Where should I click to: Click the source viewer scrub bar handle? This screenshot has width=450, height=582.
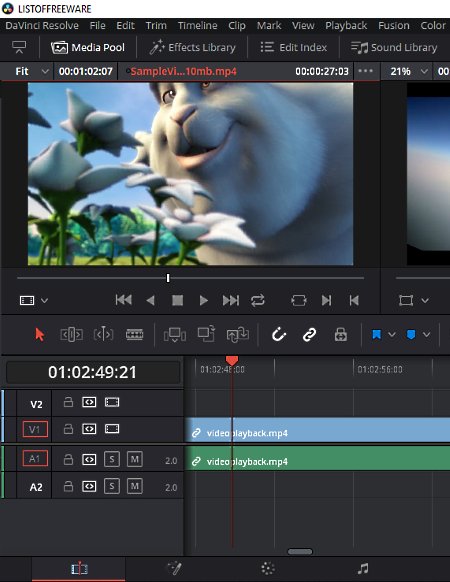coord(168,278)
